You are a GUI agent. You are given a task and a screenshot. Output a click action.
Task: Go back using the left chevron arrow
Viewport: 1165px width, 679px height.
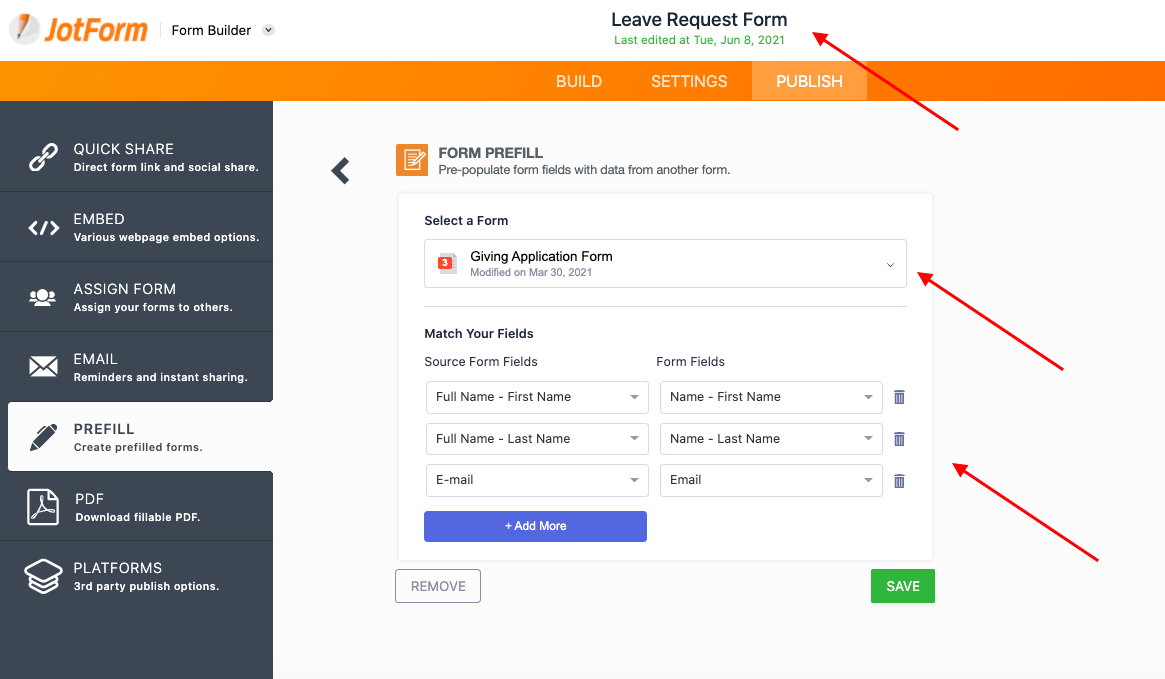pos(341,171)
